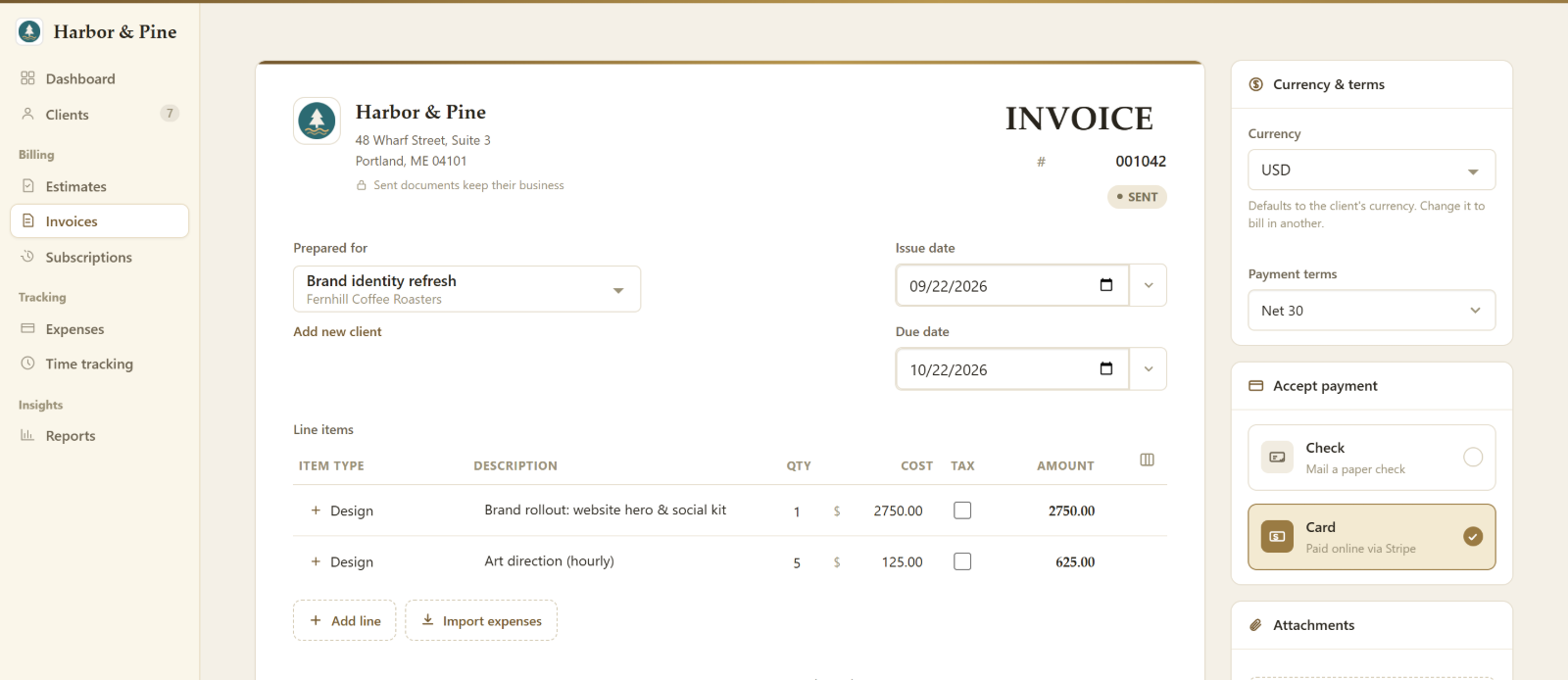1568x680 pixels.
Task: Toggle tax checkbox for Art direction line
Action: (962, 561)
